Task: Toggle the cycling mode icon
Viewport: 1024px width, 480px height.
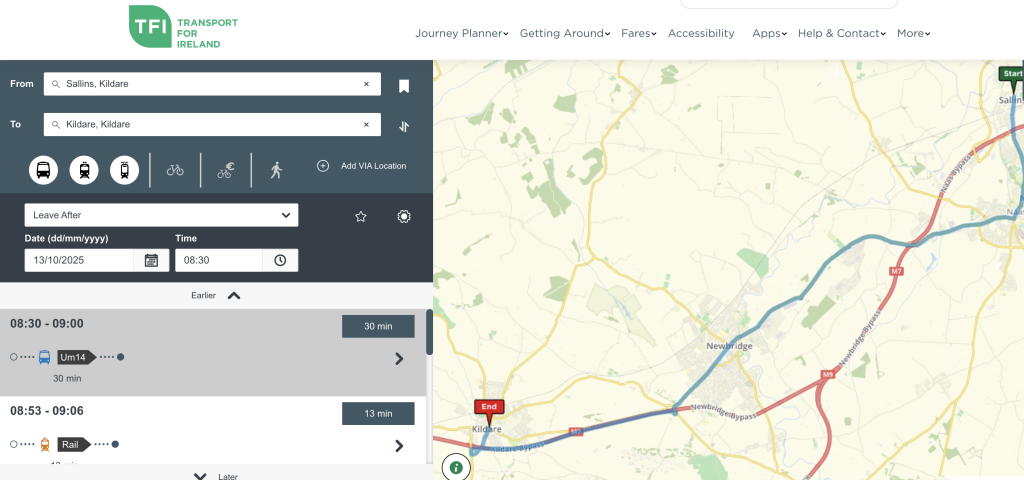Action: (x=175, y=170)
